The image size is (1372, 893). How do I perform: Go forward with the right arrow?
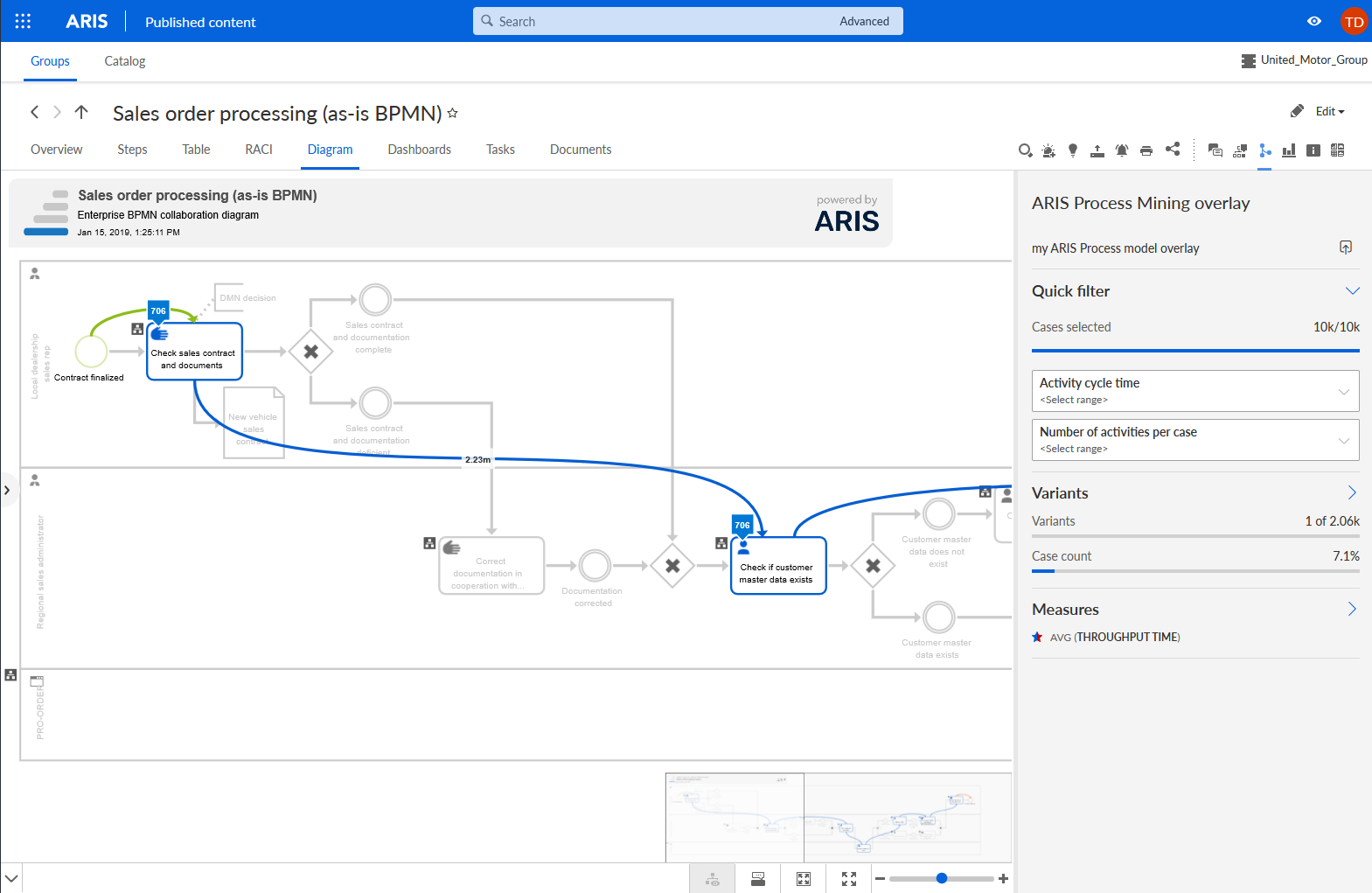click(58, 112)
